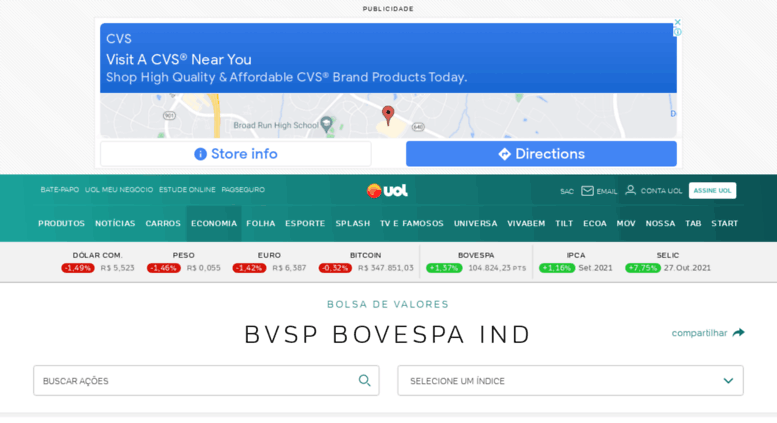Click the -1,49% dollar change badge

[78, 268]
